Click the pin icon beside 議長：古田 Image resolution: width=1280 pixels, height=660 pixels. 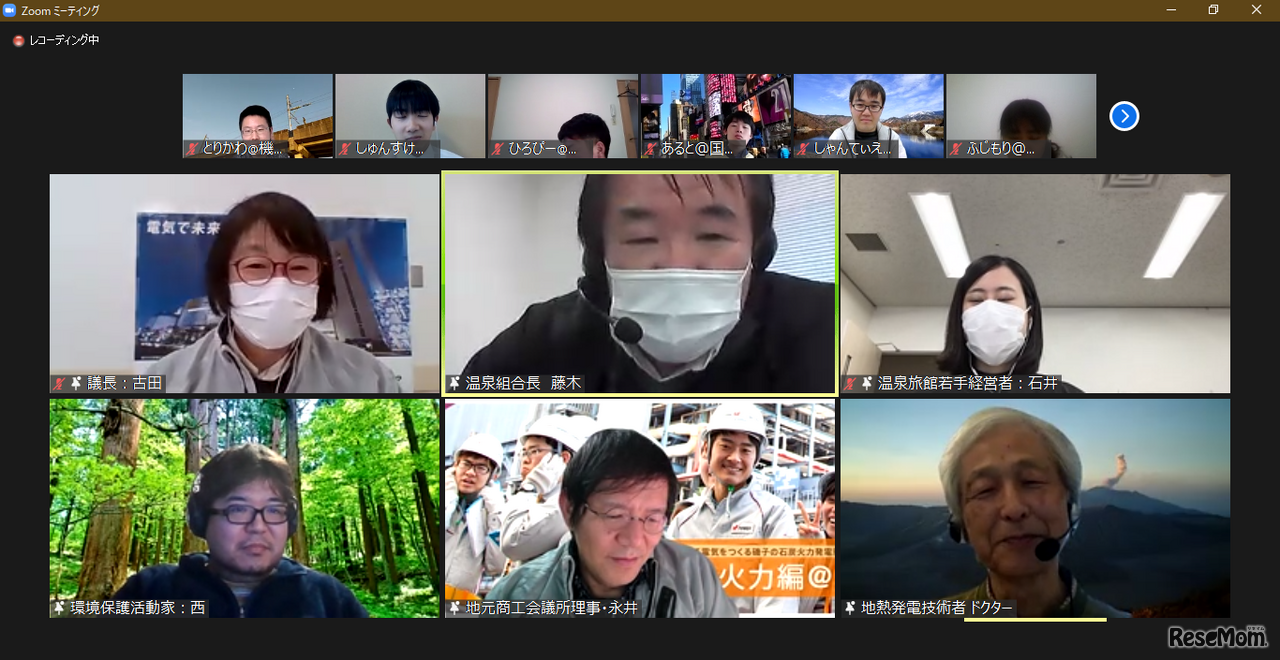[x=76, y=383]
